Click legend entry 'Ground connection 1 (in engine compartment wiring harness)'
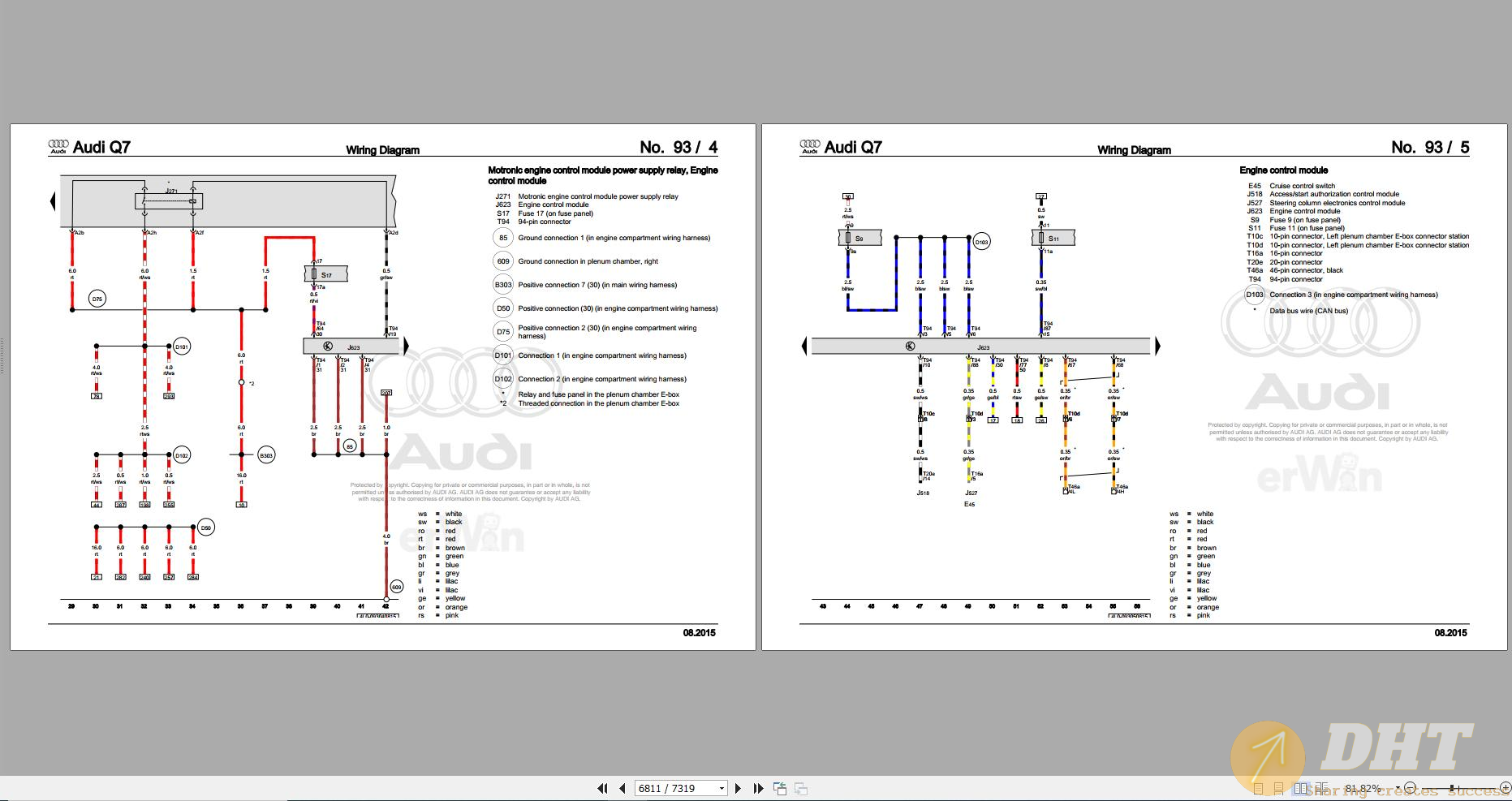 tap(614, 238)
